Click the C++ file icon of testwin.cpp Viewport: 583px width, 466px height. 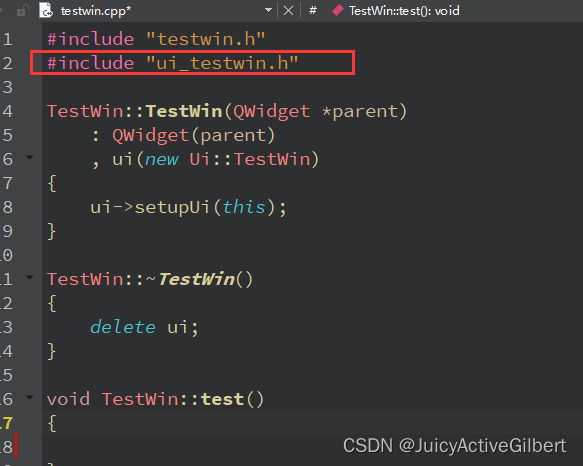pyautogui.click(x=46, y=10)
